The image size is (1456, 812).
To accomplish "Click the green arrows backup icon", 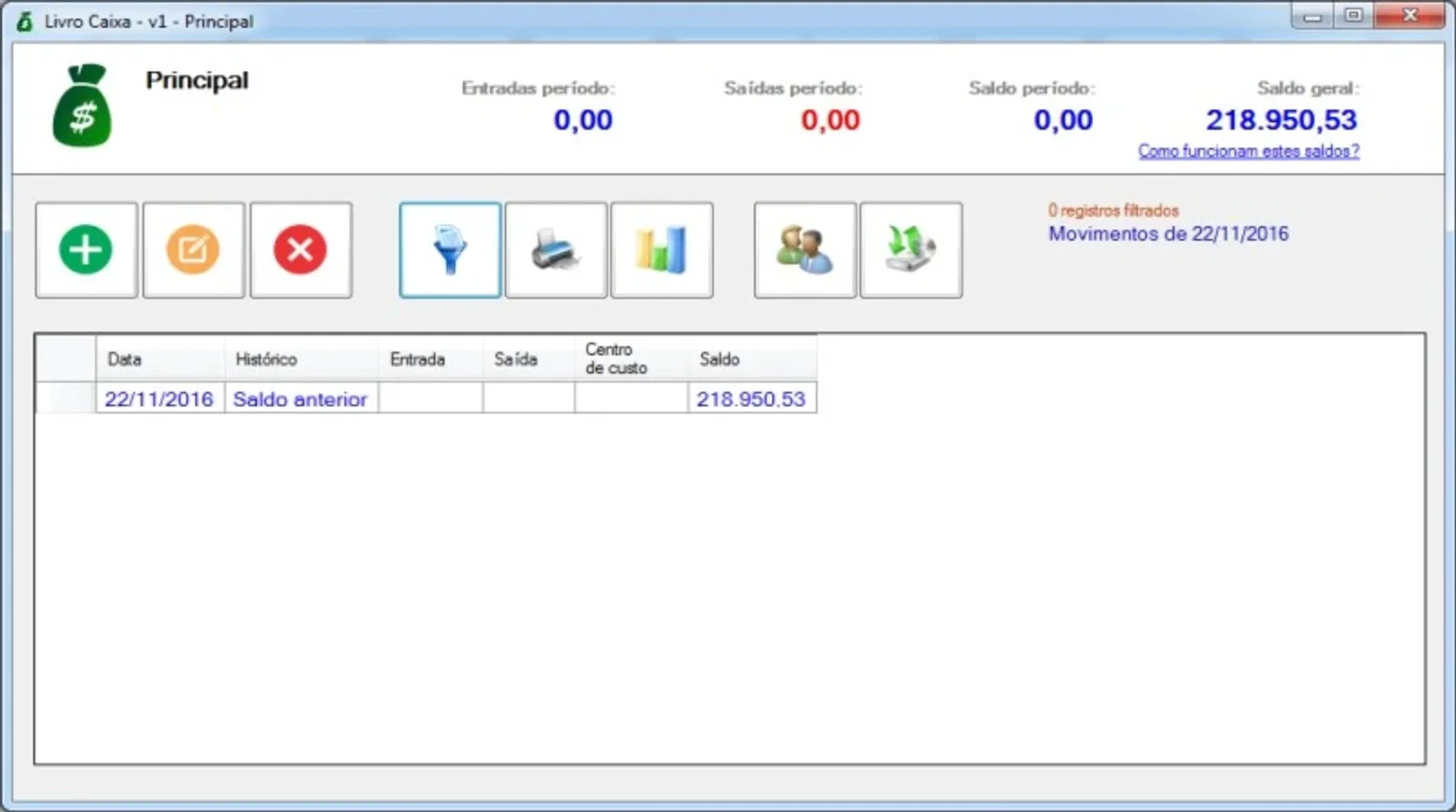I will [911, 250].
